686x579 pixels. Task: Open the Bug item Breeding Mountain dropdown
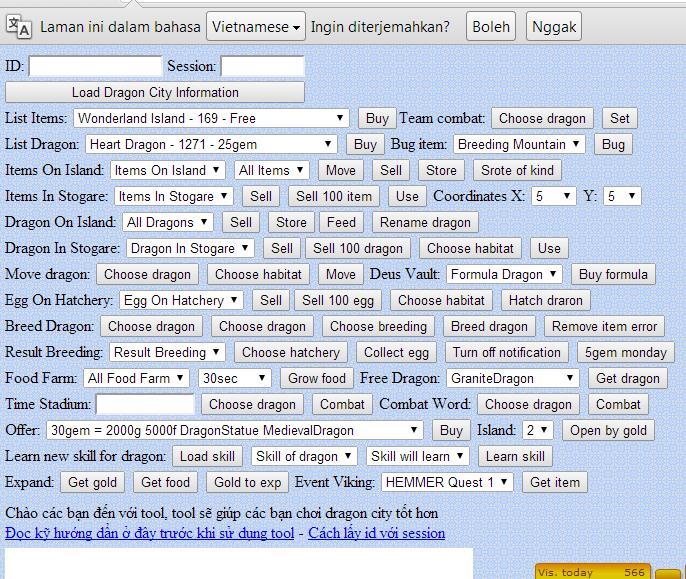coord(519,144)
